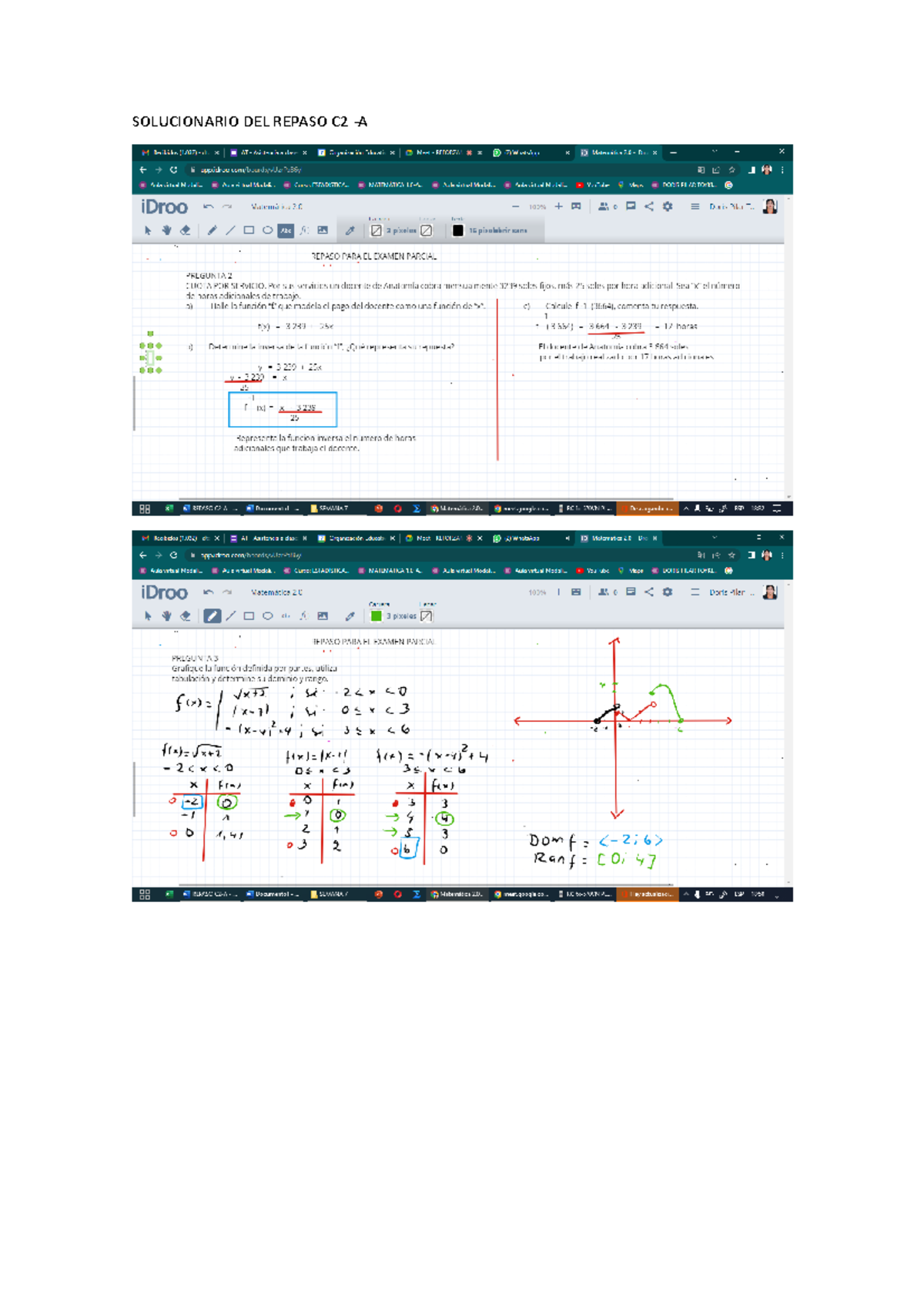Click the black text color swatch
This screenshot has height=1308, width=924.
click(458, 230)
